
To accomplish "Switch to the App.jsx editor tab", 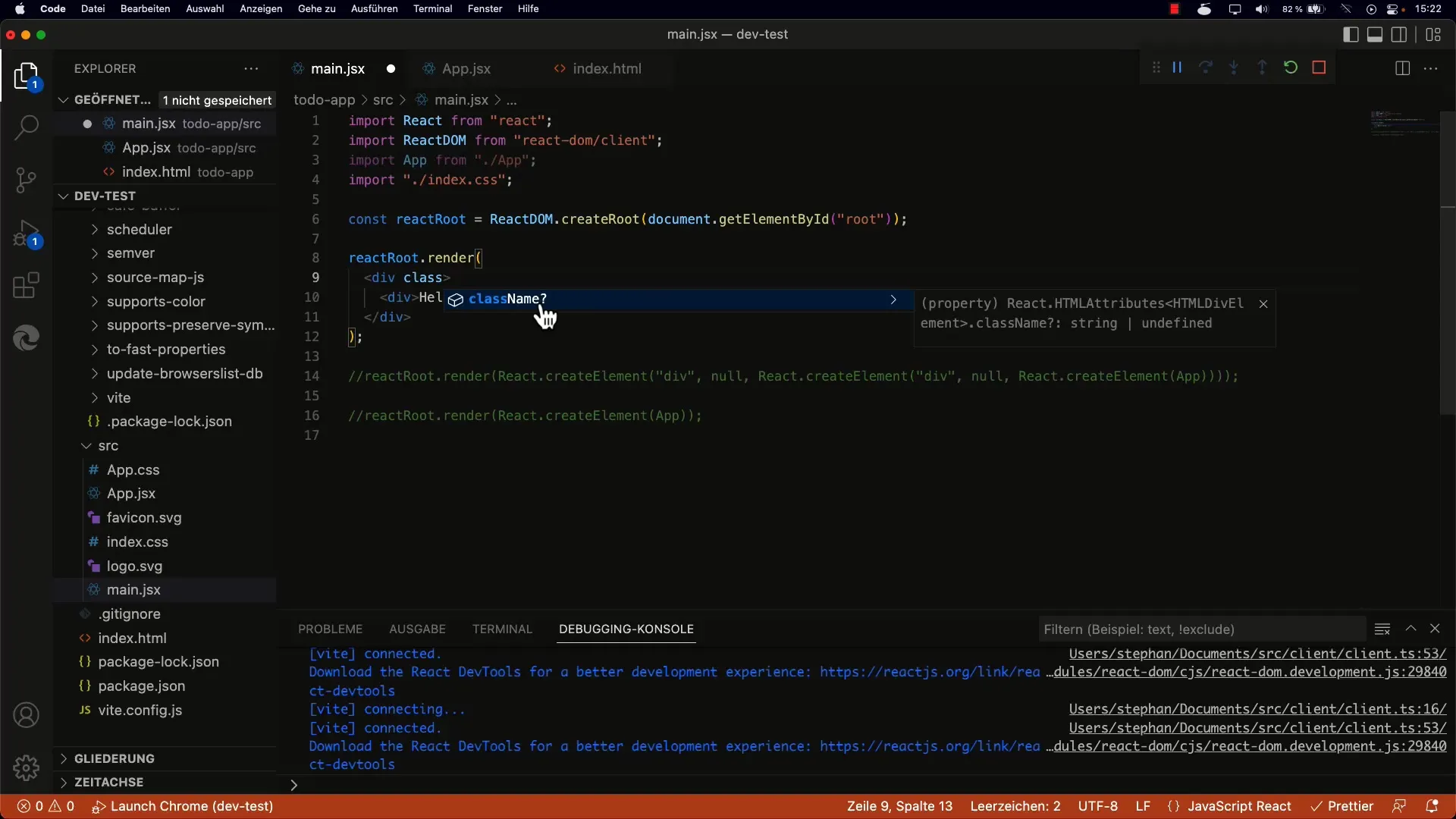I will 466,68.
